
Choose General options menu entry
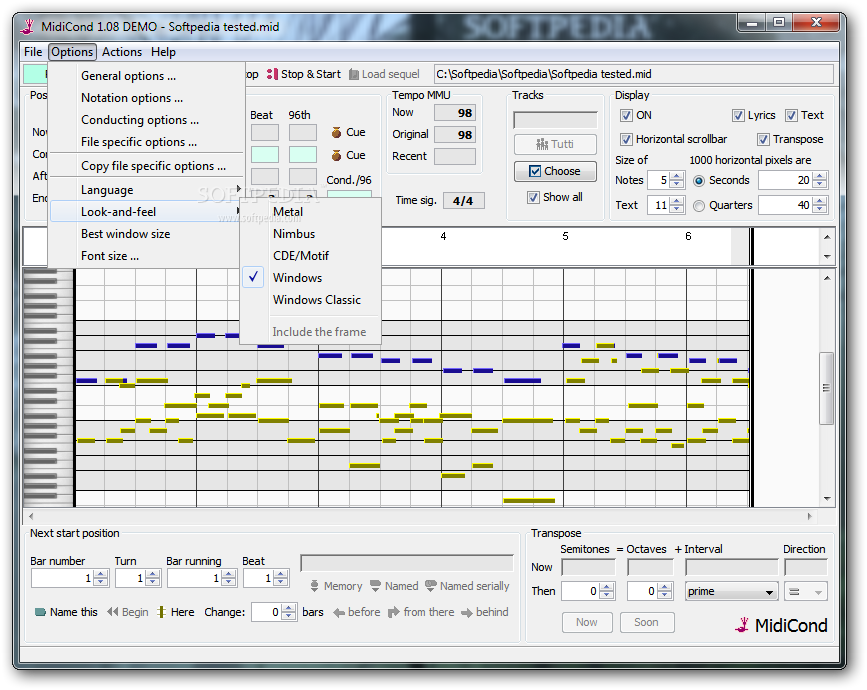[x=147, y=76]
